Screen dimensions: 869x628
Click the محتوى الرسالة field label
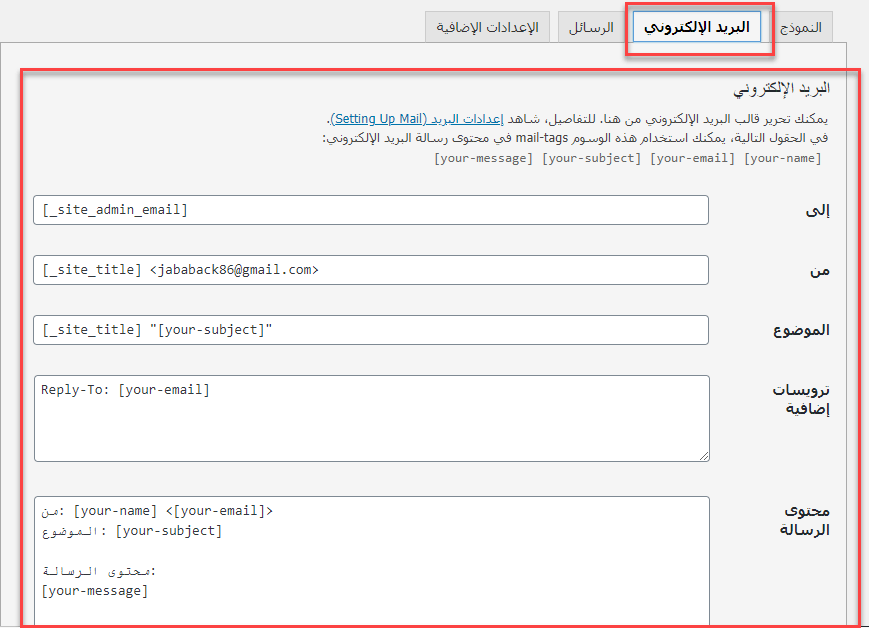(x=805, y=520)
